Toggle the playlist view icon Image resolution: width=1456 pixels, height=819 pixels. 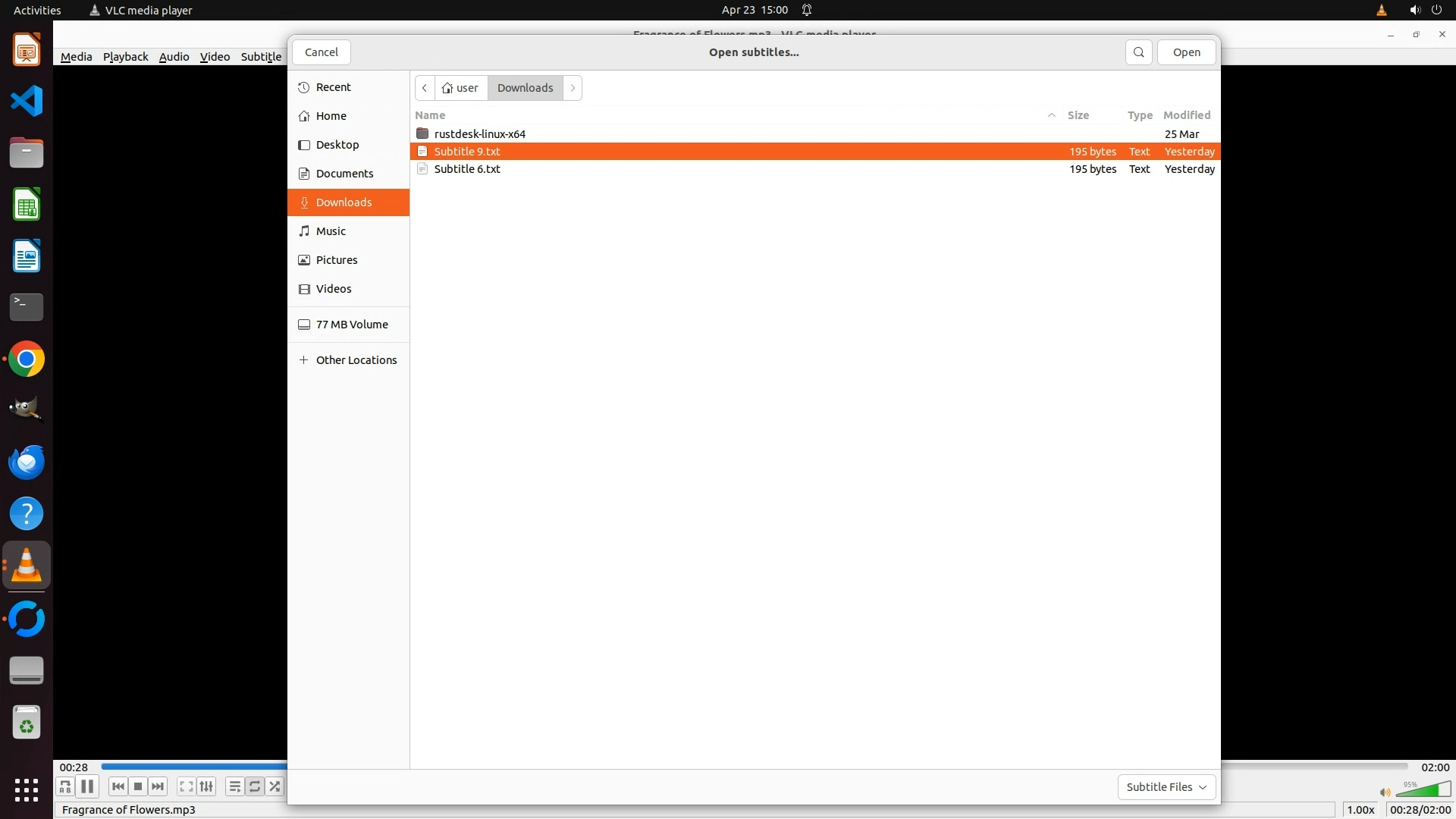(x=234, y=786)
